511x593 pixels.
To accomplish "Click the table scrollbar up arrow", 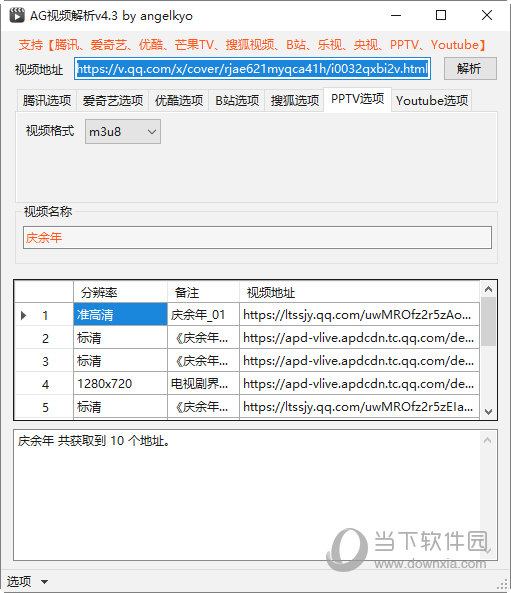I will pyautogui.click(x=488, y=289).
